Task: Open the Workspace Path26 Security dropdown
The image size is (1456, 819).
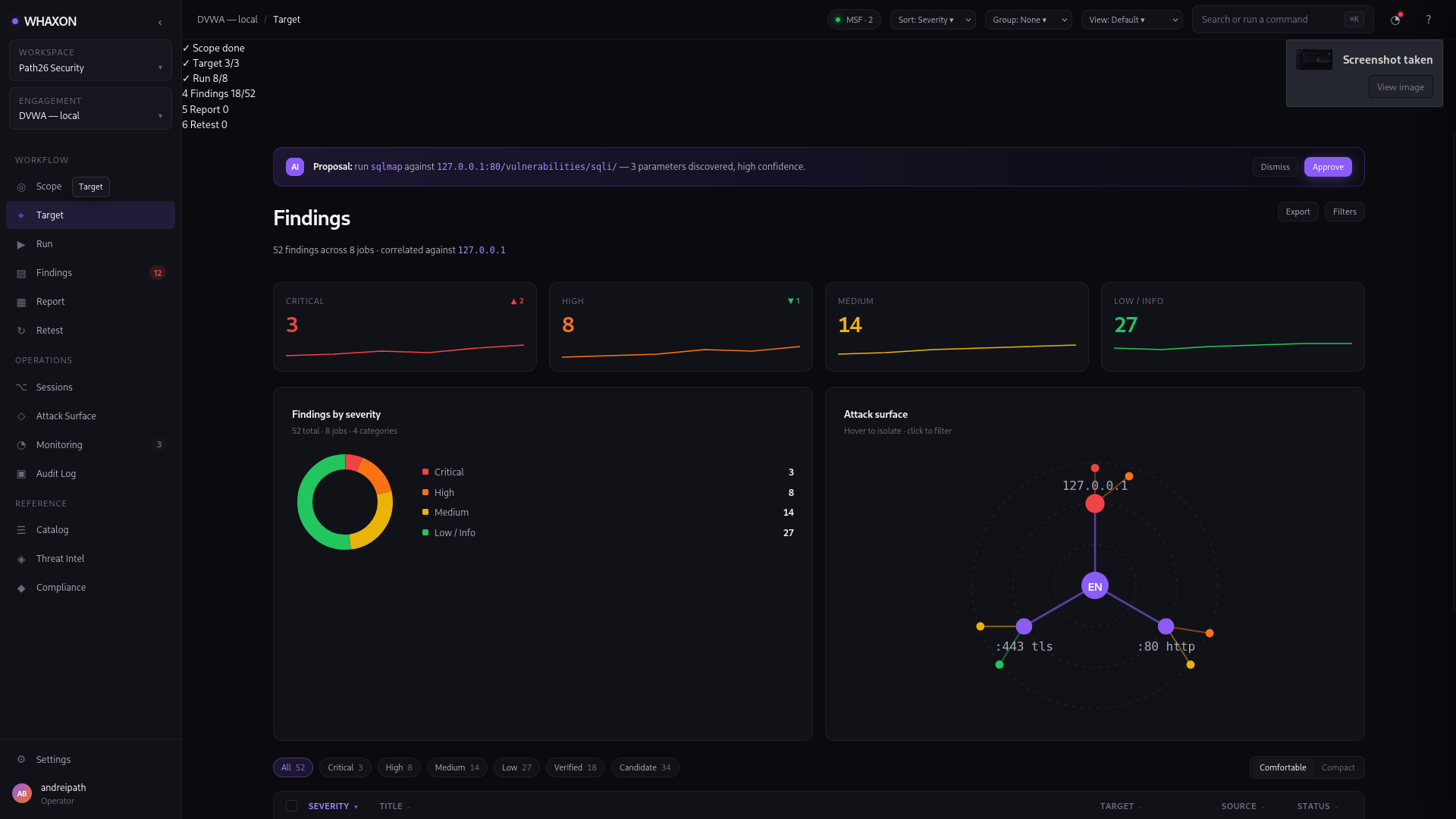Action: [x=90, y=61]
